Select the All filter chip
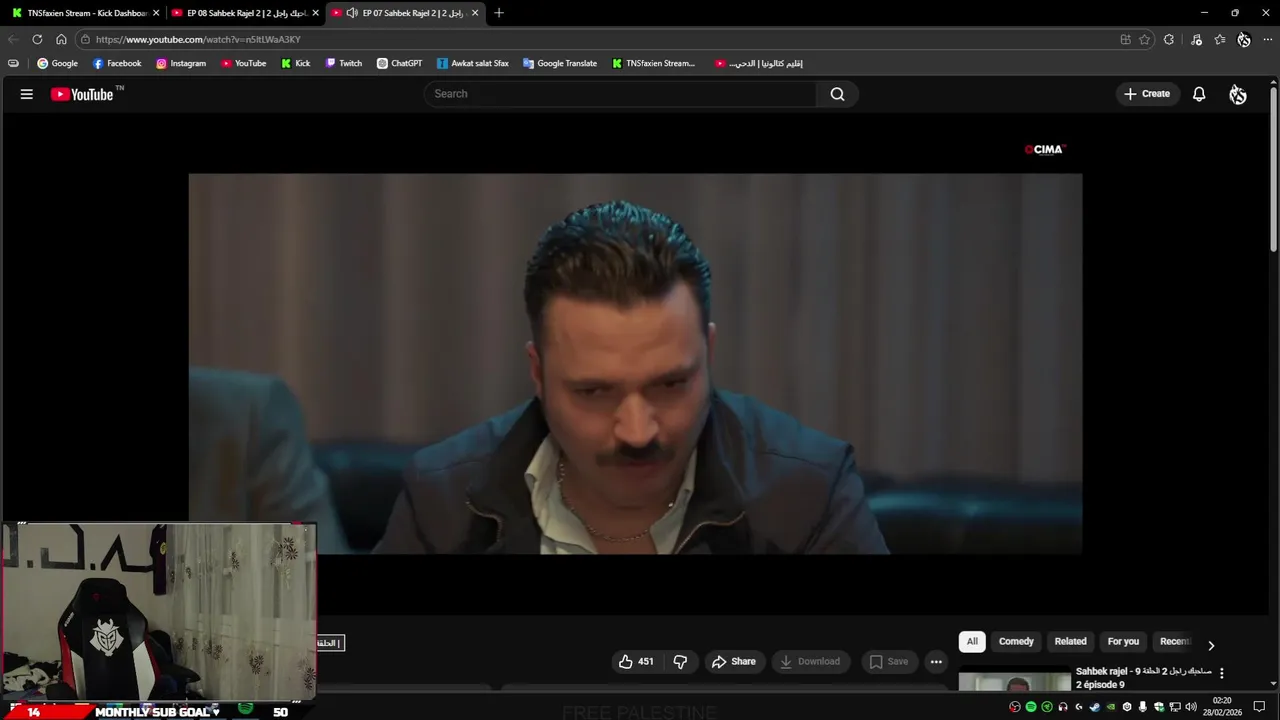This screenshot has height=720, width=1280. (972, 641)
